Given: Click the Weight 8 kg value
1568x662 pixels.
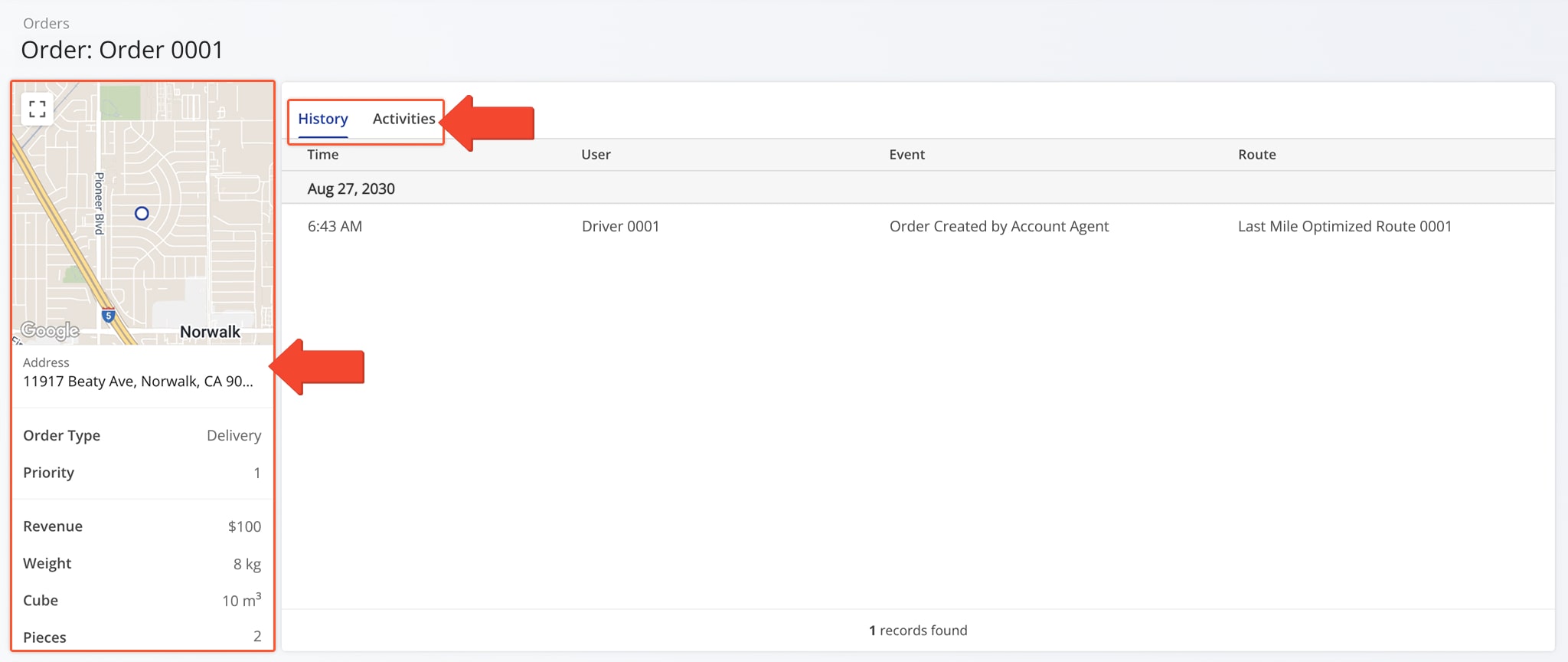Looking at the screenshot, I should [247, 565].
